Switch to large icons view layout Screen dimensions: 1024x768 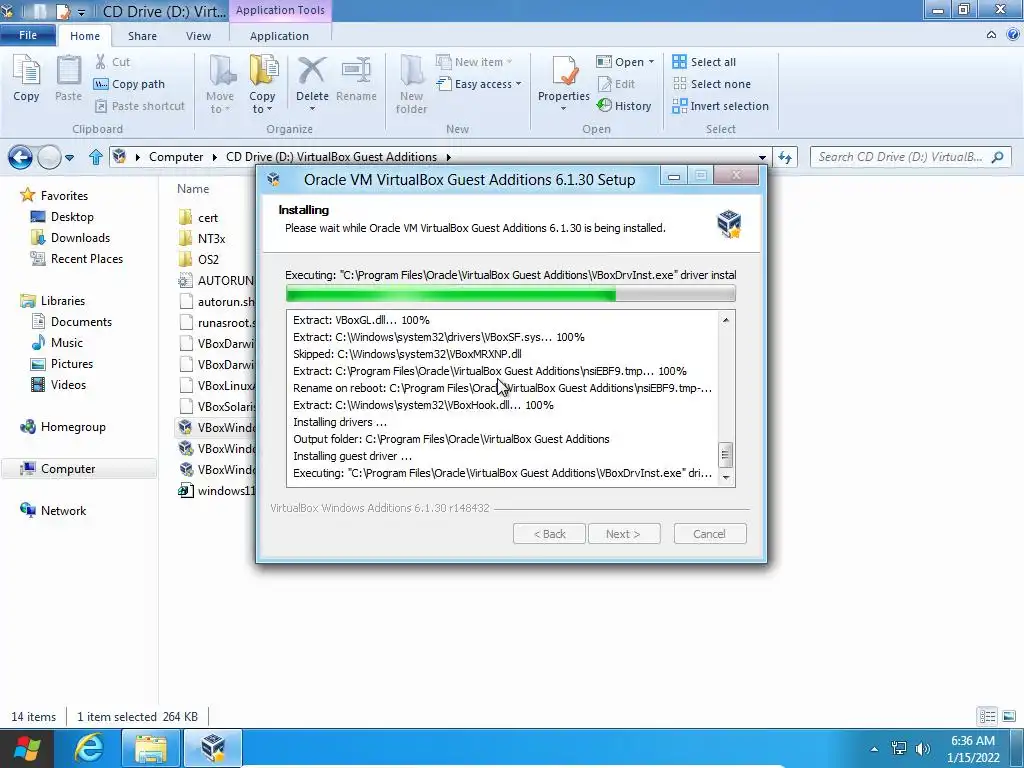pyautogui.click(x=1008, y=716)
